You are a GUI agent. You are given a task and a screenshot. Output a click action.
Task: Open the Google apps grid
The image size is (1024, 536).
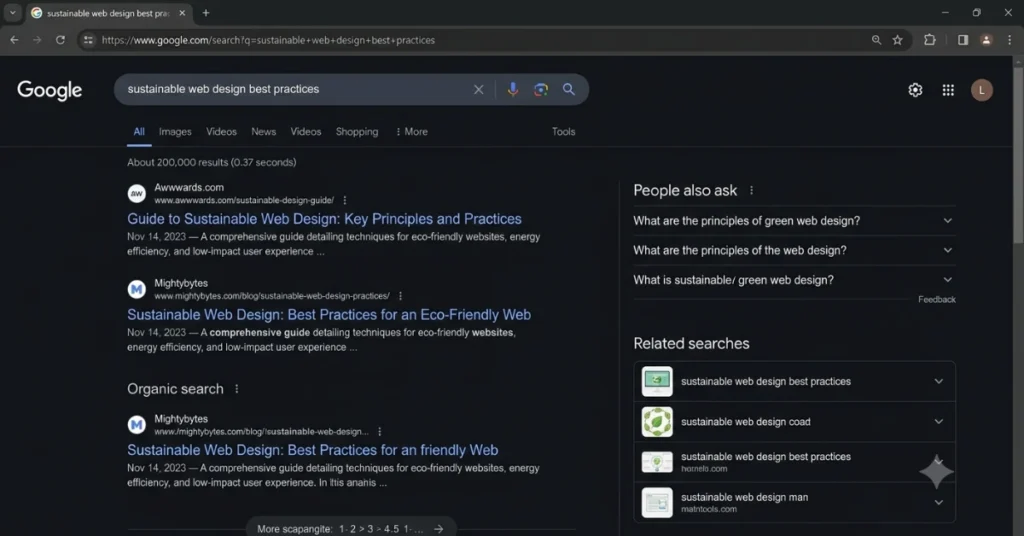(x=948, y=90)
